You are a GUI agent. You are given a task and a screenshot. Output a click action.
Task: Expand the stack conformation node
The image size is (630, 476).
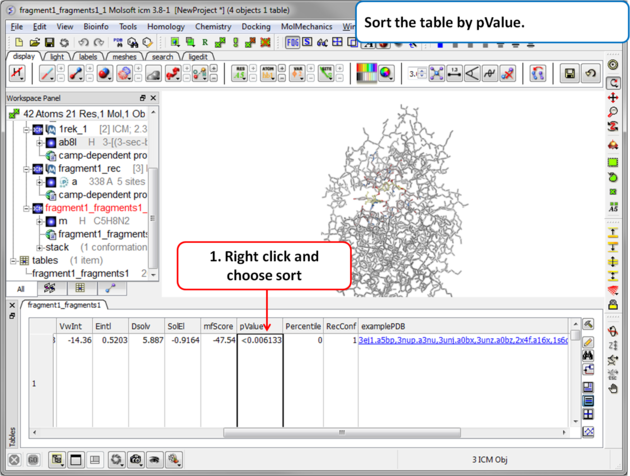click(x=39, y=247)
